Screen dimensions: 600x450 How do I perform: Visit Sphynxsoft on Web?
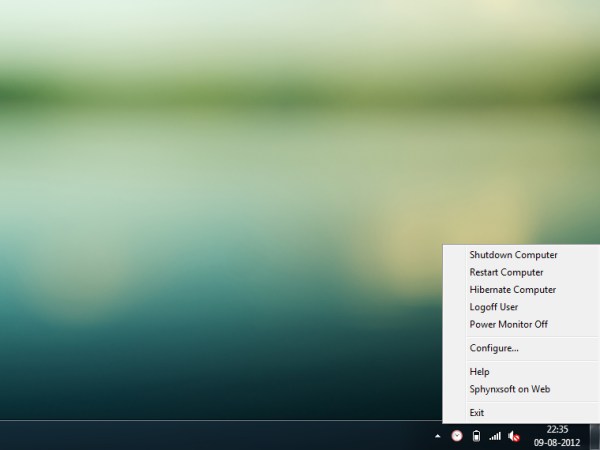522,390
